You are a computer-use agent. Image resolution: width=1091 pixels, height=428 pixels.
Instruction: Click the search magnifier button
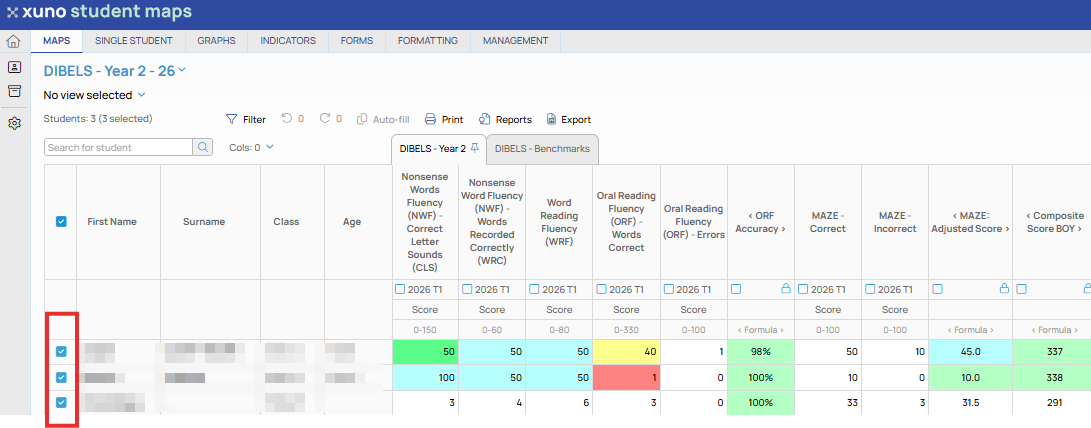point(202,147)
